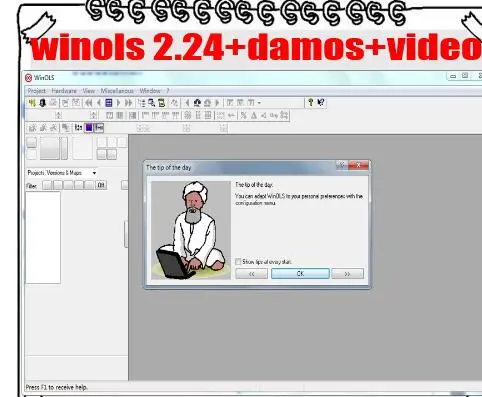This screenshot has height=397, width=482.
Task: Click the purple square icon in third toolbar
Action: 89,128
